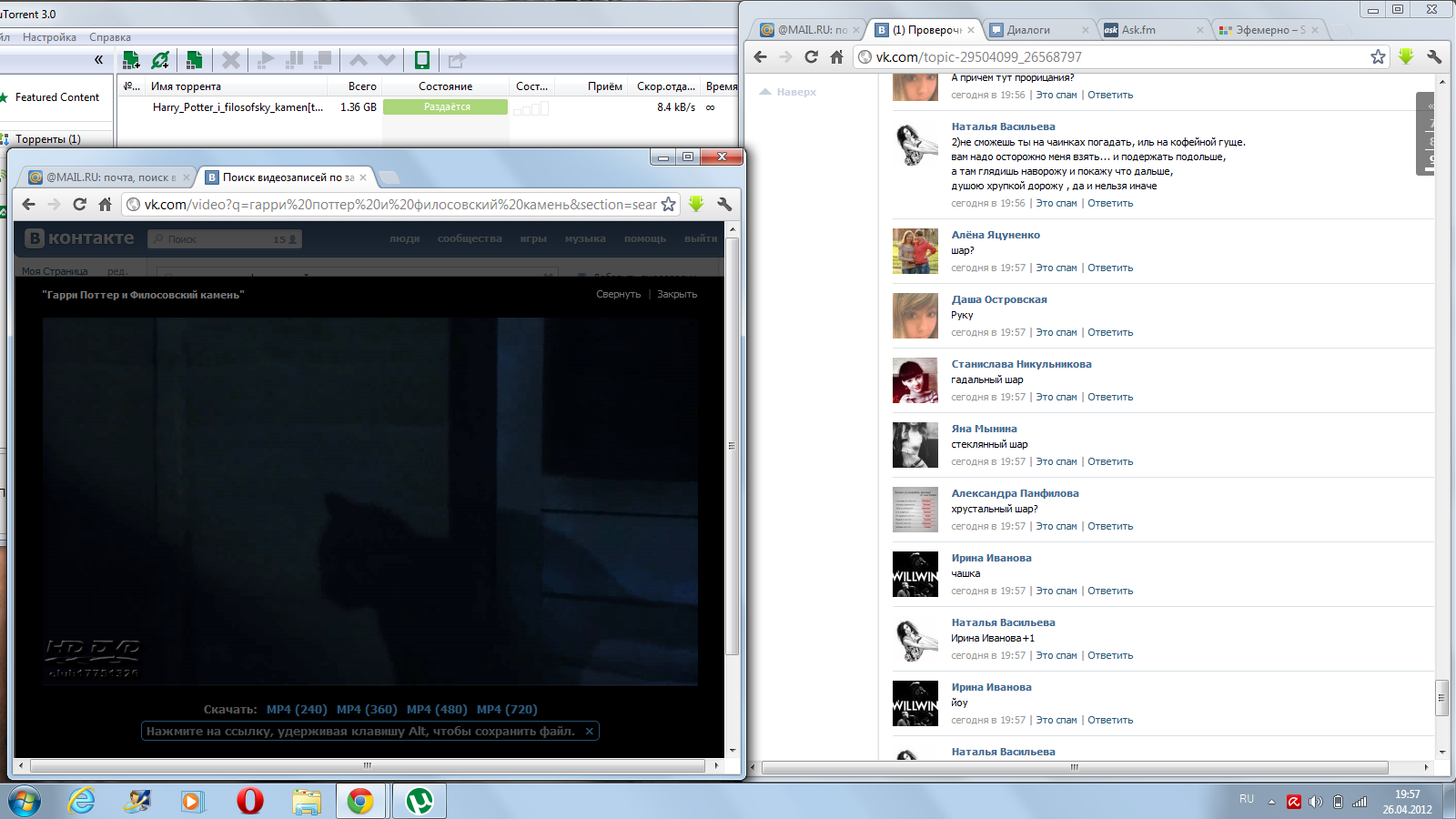Launch Opera from the taskbar
This screenshot has width=1456, height=819.
[x=250, y=801]
